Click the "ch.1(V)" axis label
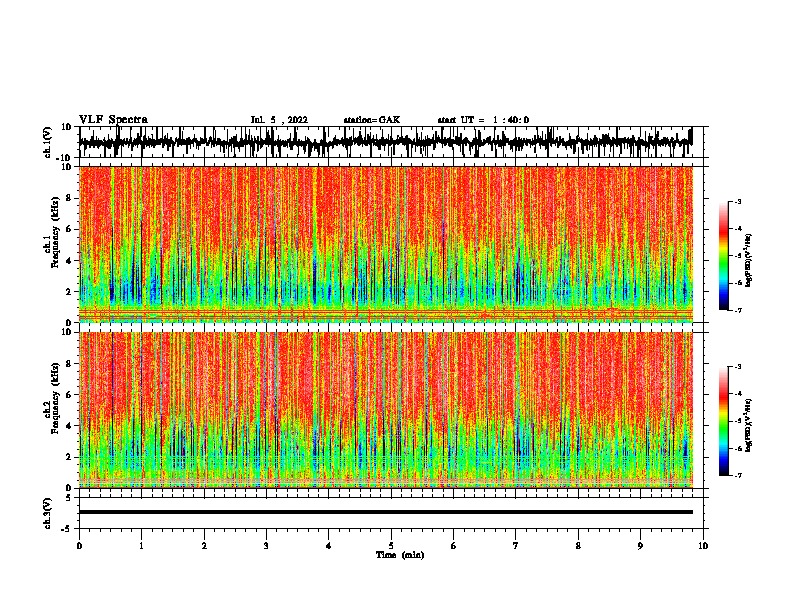Image resolution: width=792 pixels, height=612 pixels. point(48,142)
